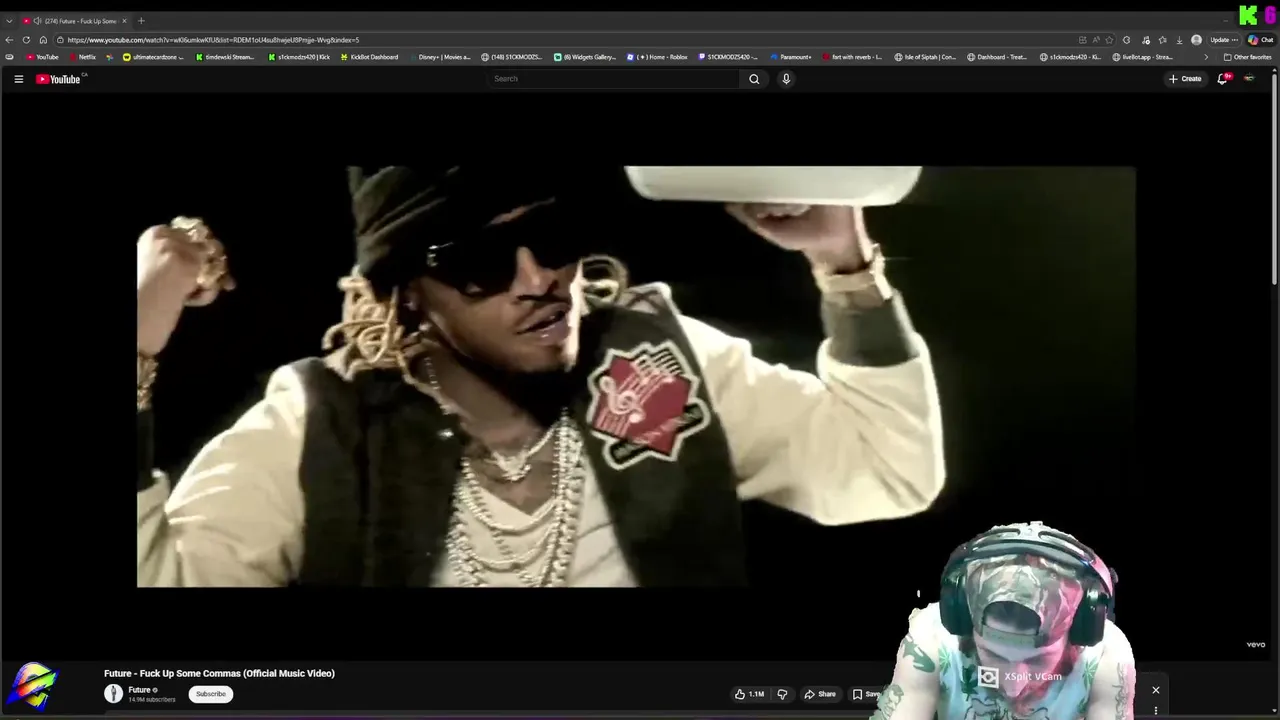Viewport: 1280px width, 720px height.
Task: Open the livebot.app Stream bookmark
Action: coord(1143,57)
